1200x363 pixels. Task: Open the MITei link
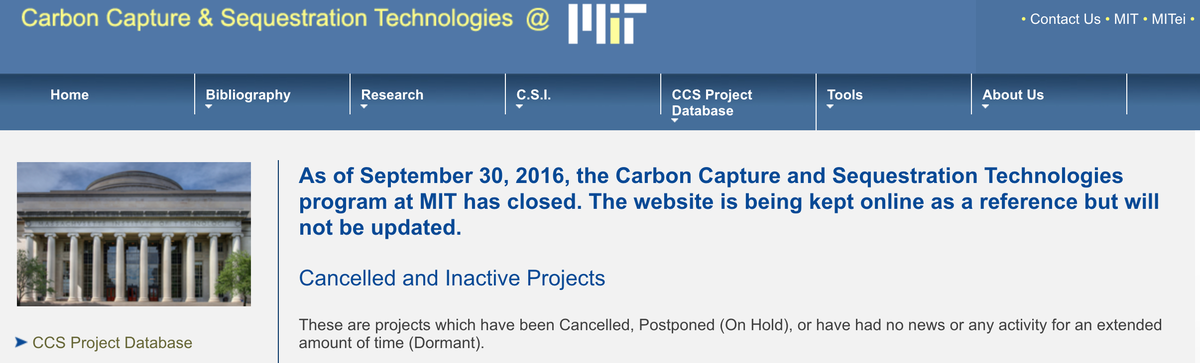tap(1168, 19)
